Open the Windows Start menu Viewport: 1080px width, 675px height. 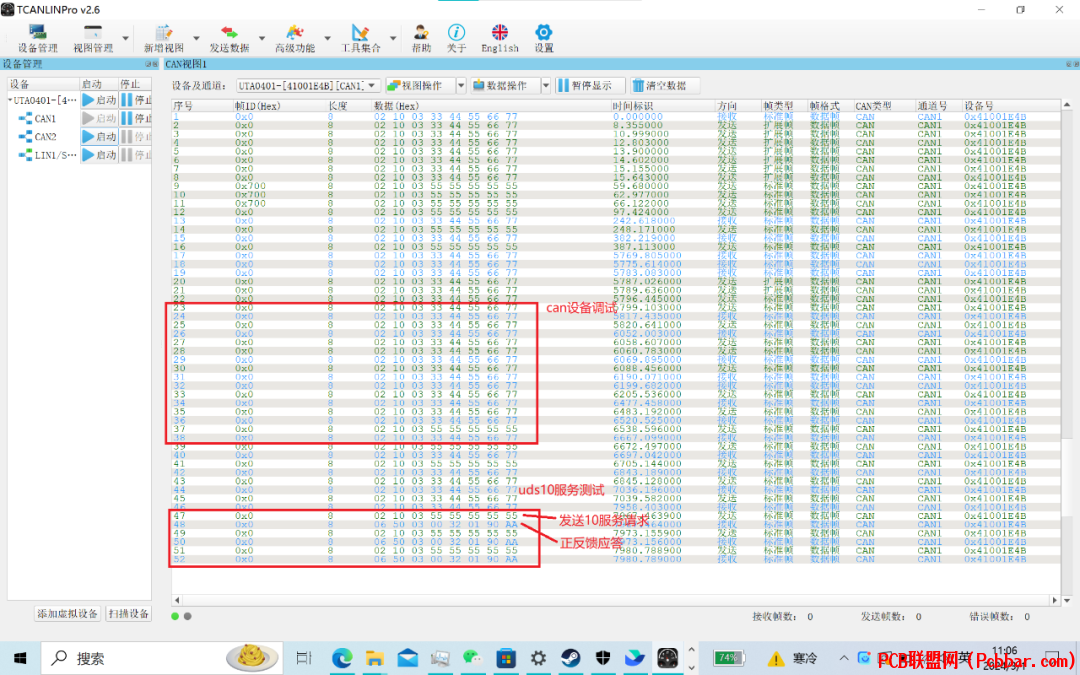coord(20,658)
